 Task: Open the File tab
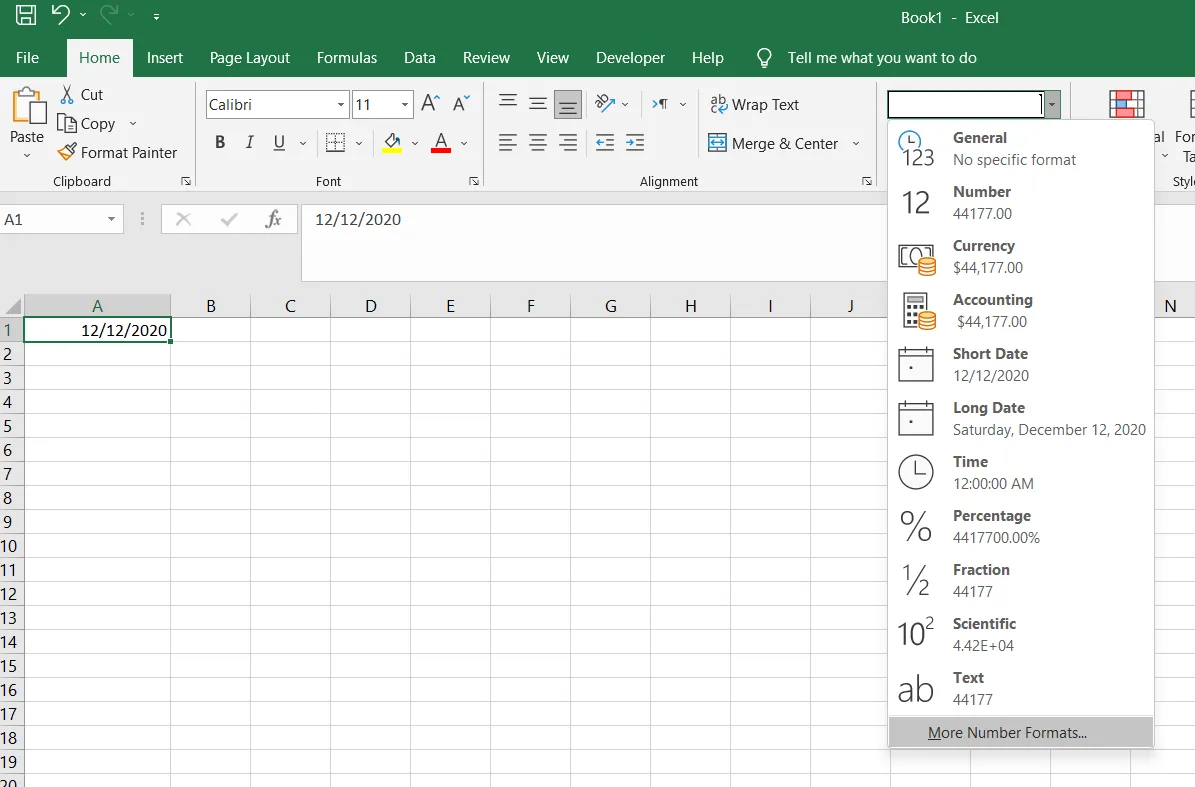pyautogui.click(x=27, y=58)
